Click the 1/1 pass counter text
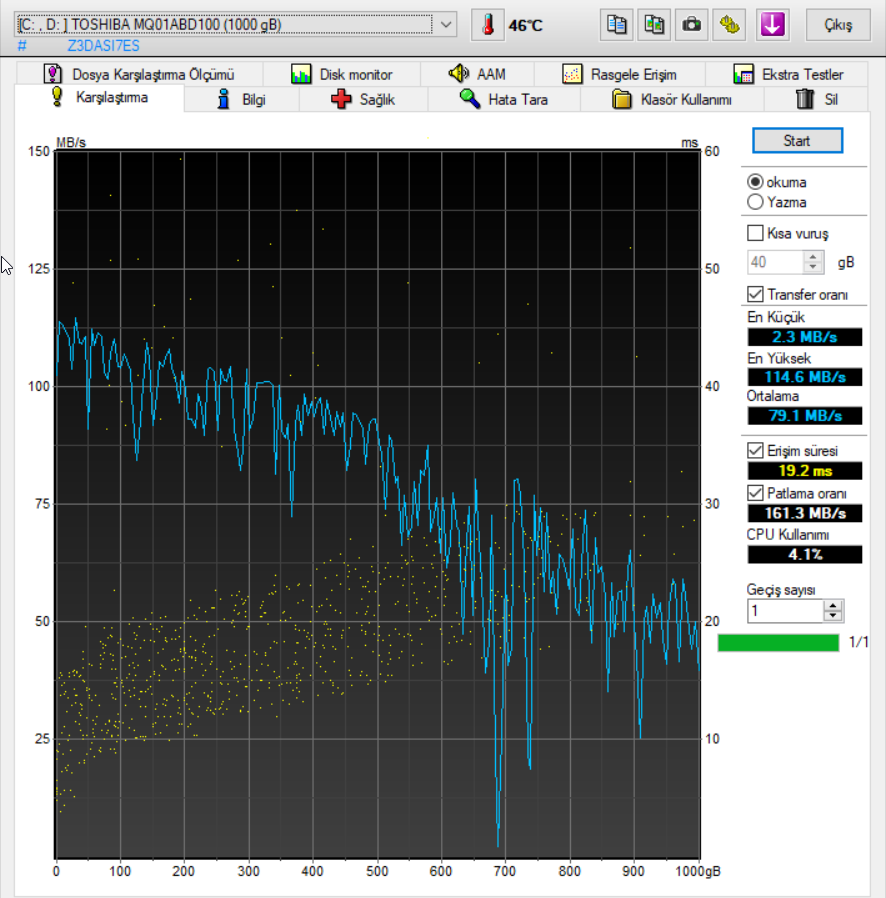 click(858, 642)
